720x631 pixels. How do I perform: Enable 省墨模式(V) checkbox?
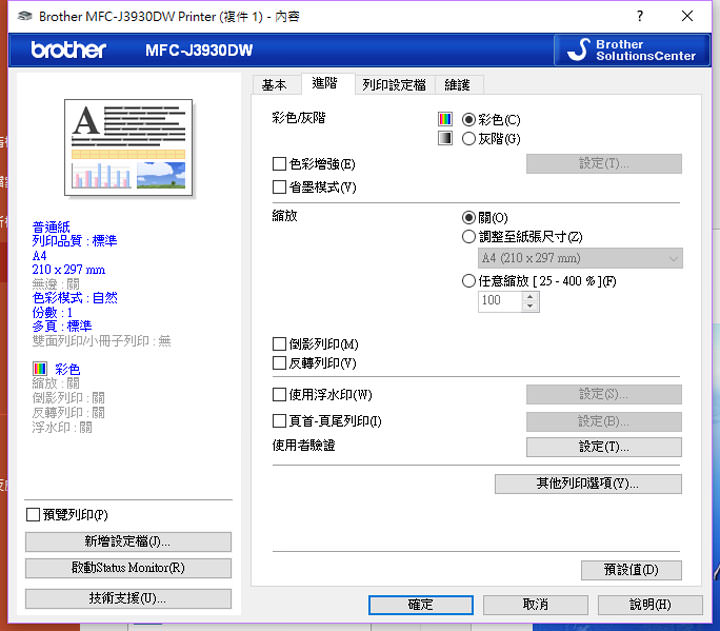(x=279, y=187)
